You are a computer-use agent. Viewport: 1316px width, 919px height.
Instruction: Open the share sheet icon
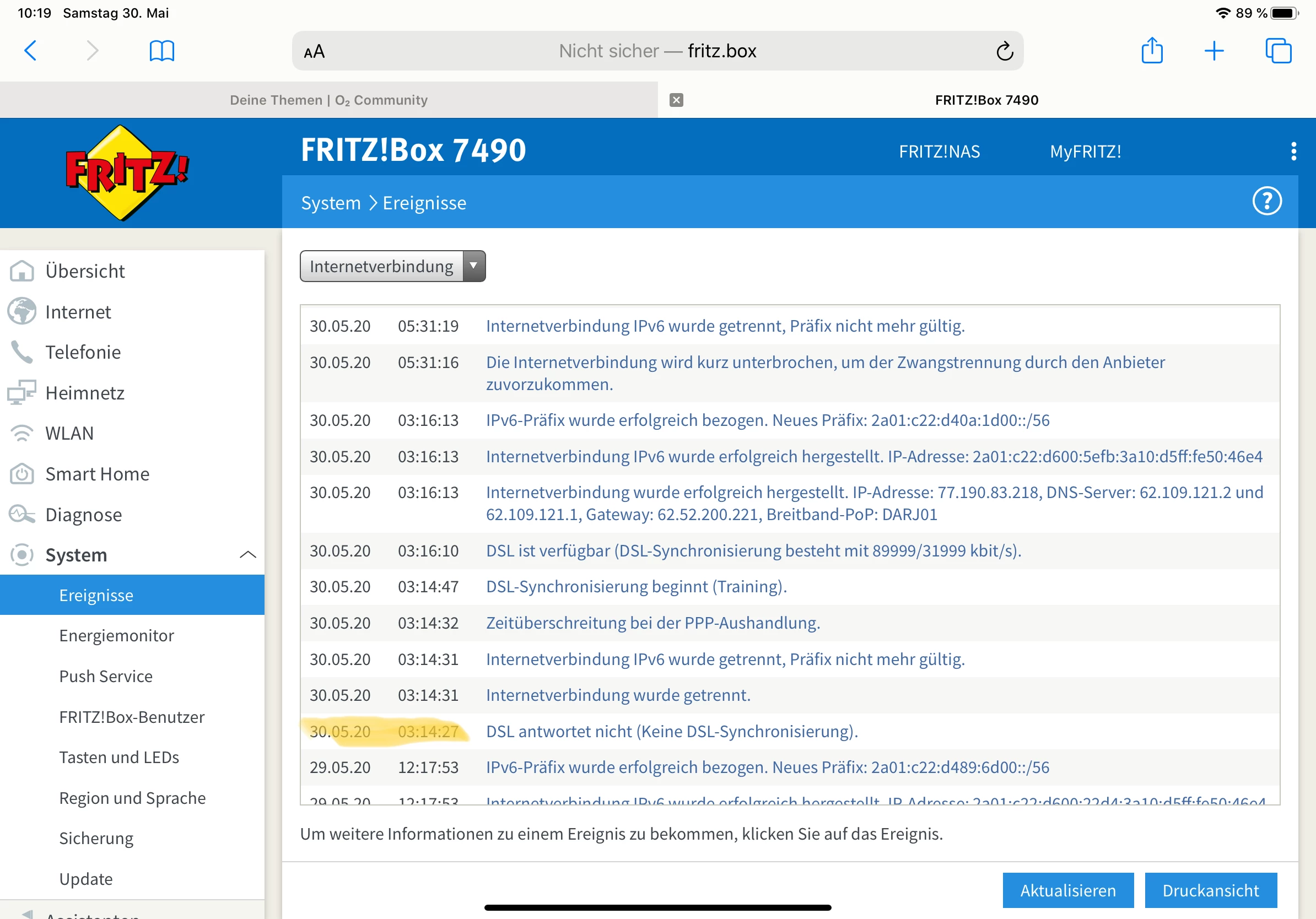tap(1152, 51)
